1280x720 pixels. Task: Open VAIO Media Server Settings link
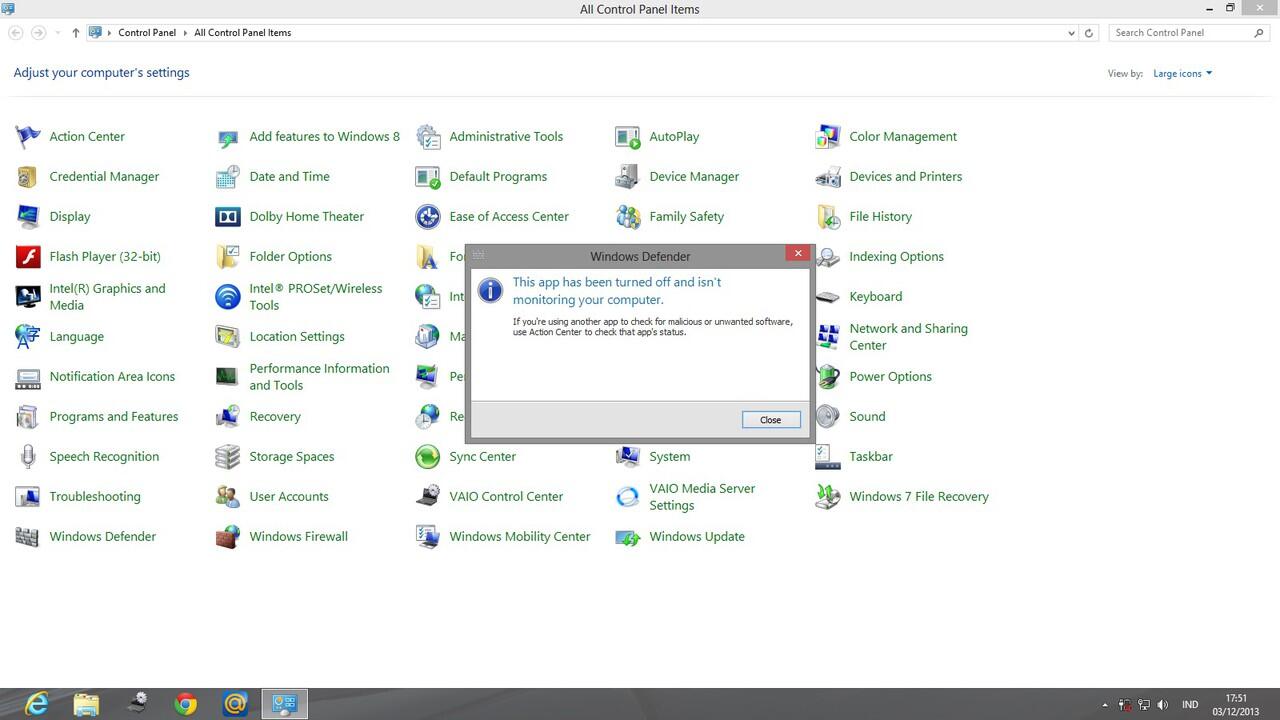(702, 497)
